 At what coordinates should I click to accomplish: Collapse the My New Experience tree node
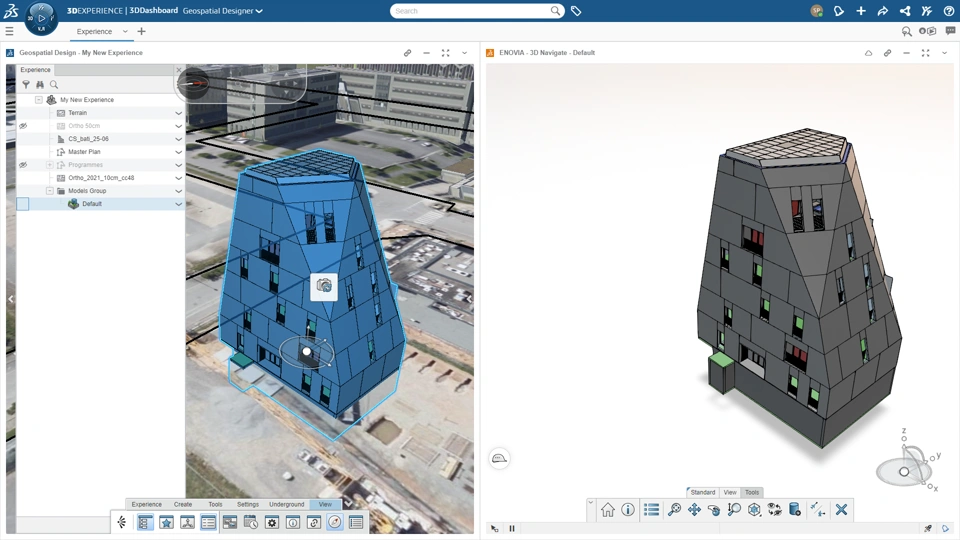click(39, 100)
